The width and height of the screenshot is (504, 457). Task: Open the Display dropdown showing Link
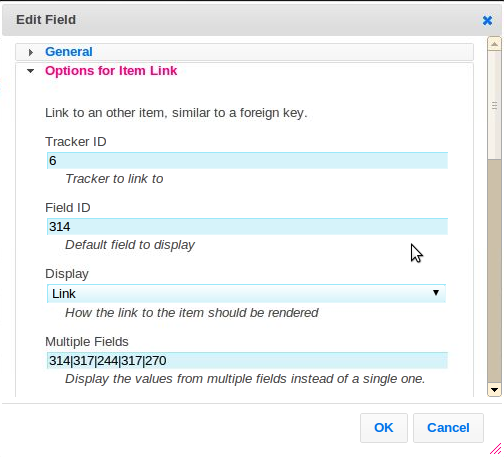(x=246, y=294)
